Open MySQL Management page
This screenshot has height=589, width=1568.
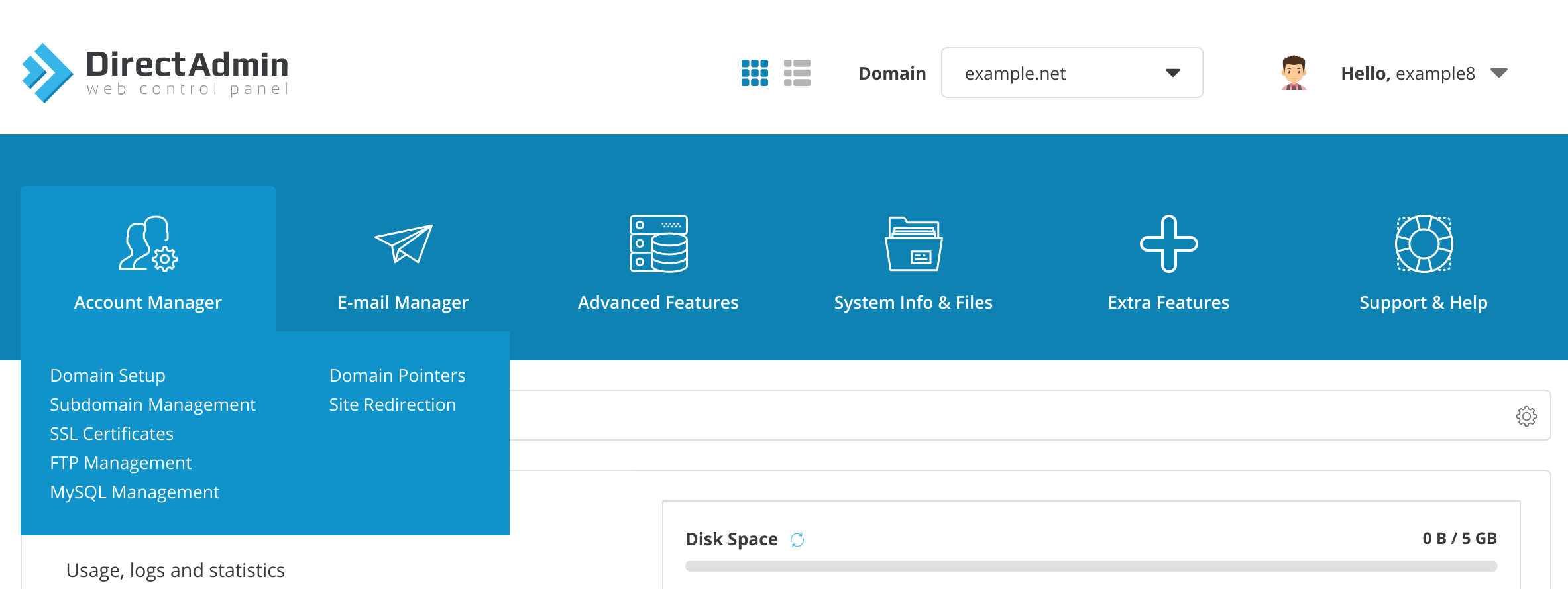coord(135,492)
